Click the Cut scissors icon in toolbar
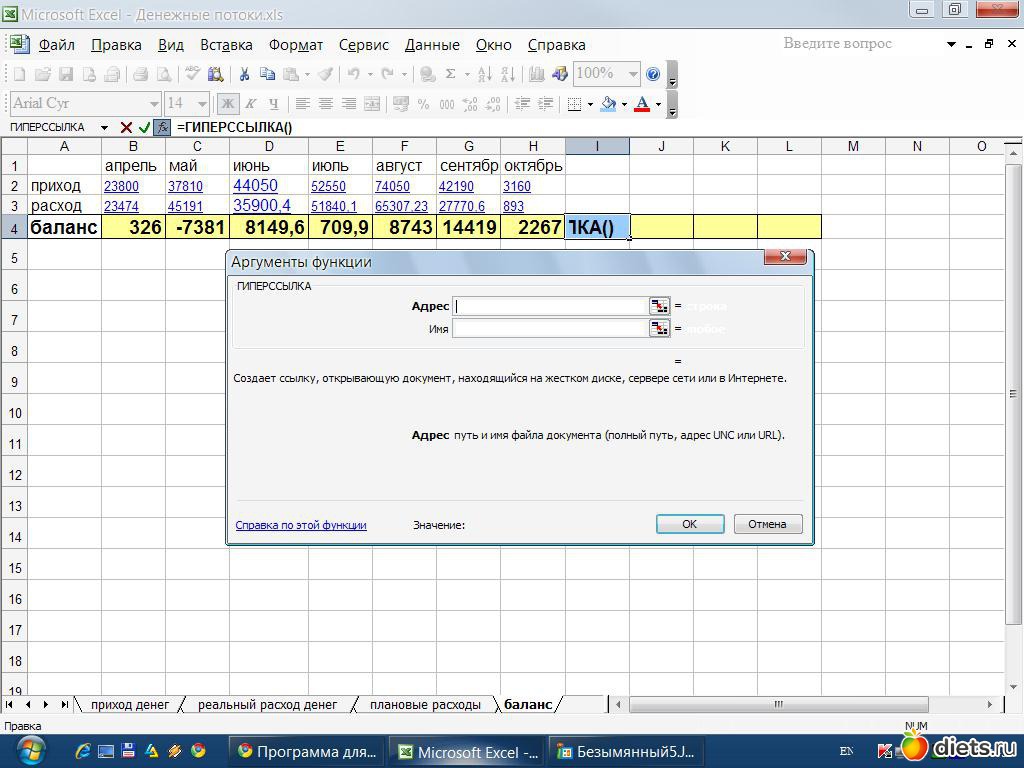The image size is (1024, 768). [243, 74]
